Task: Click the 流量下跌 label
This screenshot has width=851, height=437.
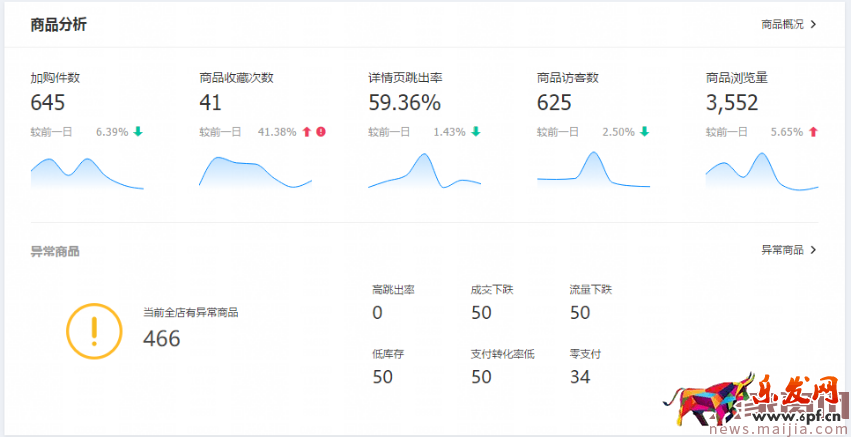Action: [x=591, y=290]
